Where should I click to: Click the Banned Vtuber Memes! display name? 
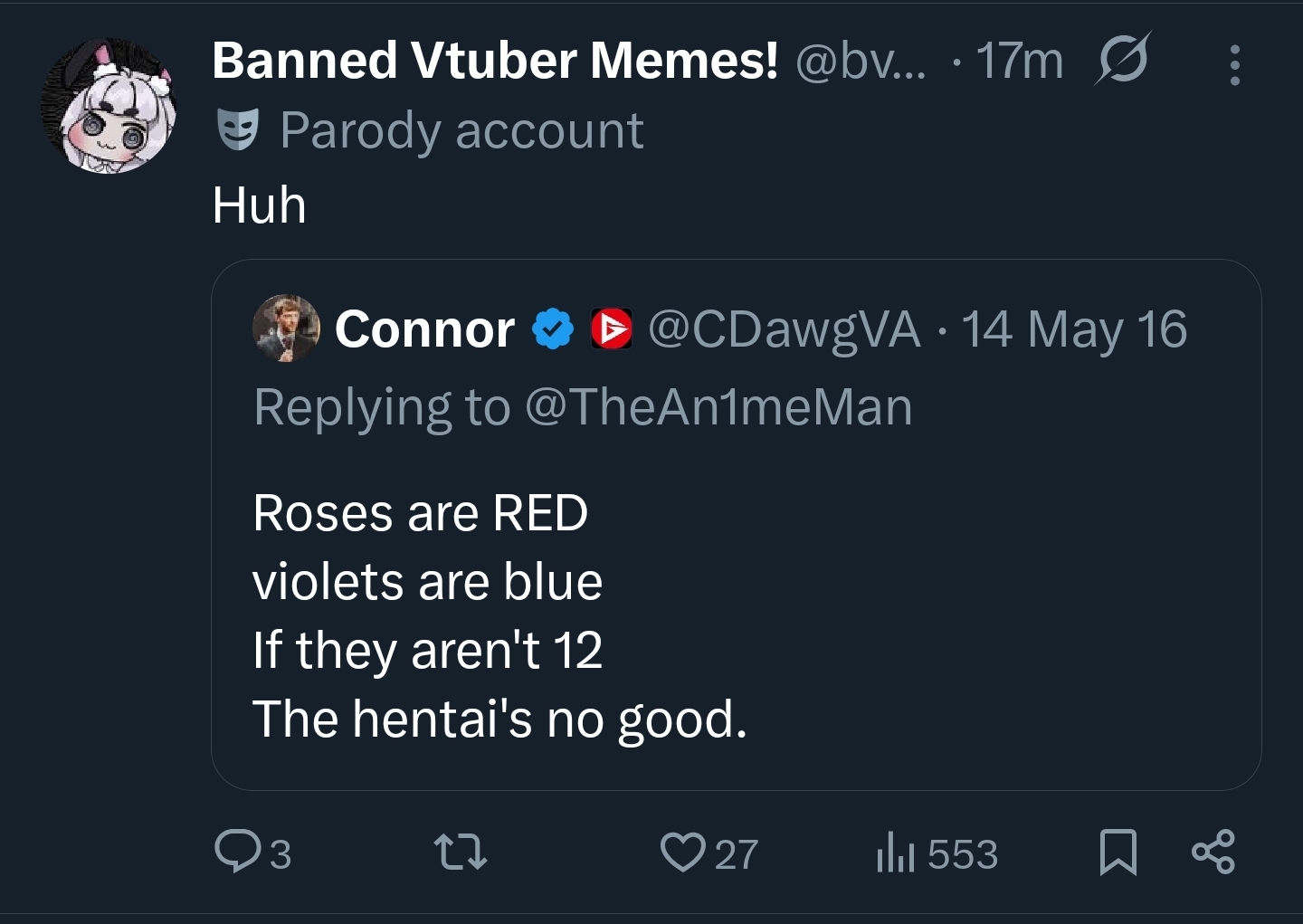pos(494,61)
